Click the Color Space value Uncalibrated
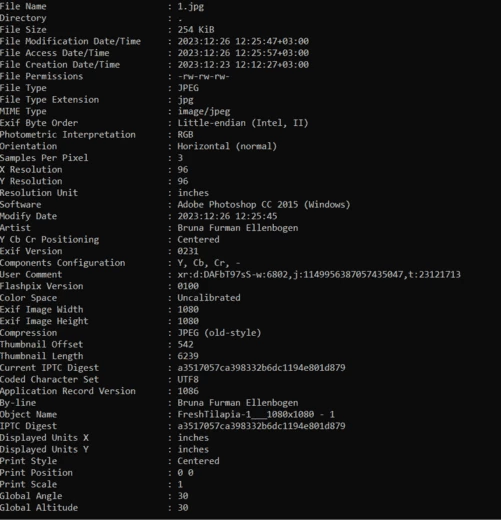Screen dimensions: 501x520 tap(209, 298)
